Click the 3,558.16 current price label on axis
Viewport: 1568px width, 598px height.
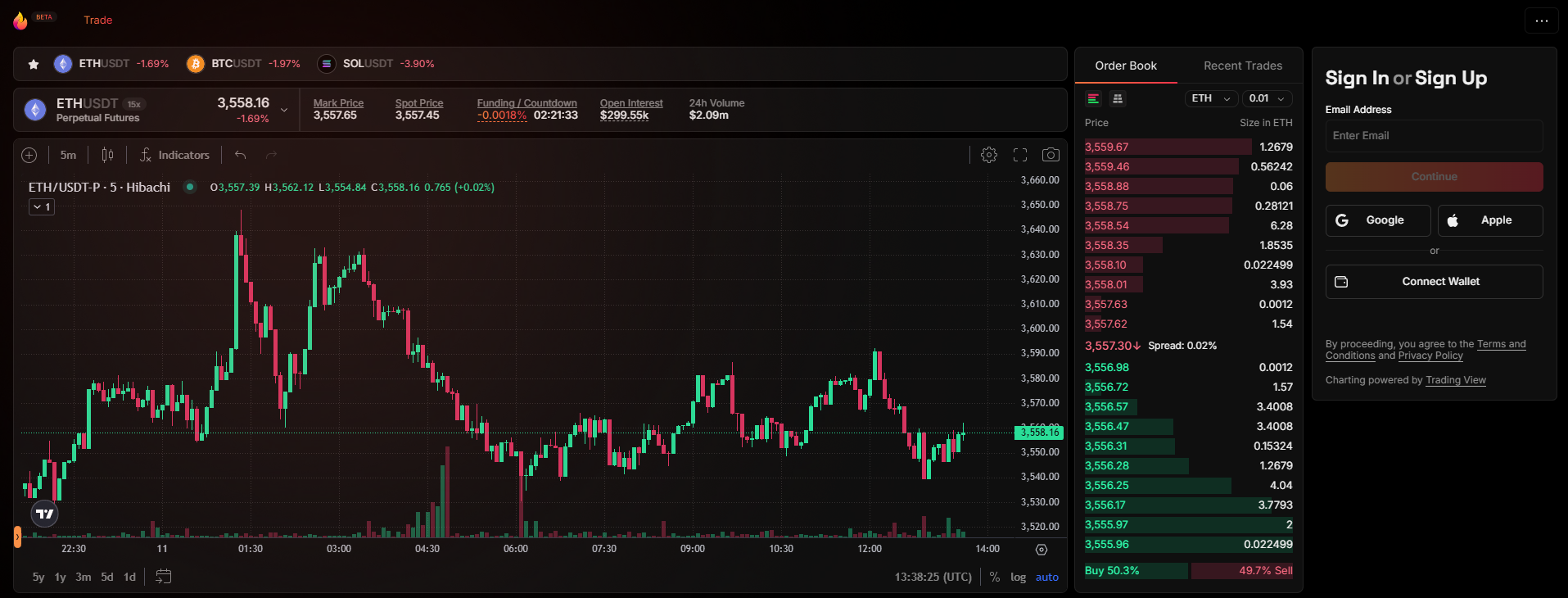(1039, 433)
